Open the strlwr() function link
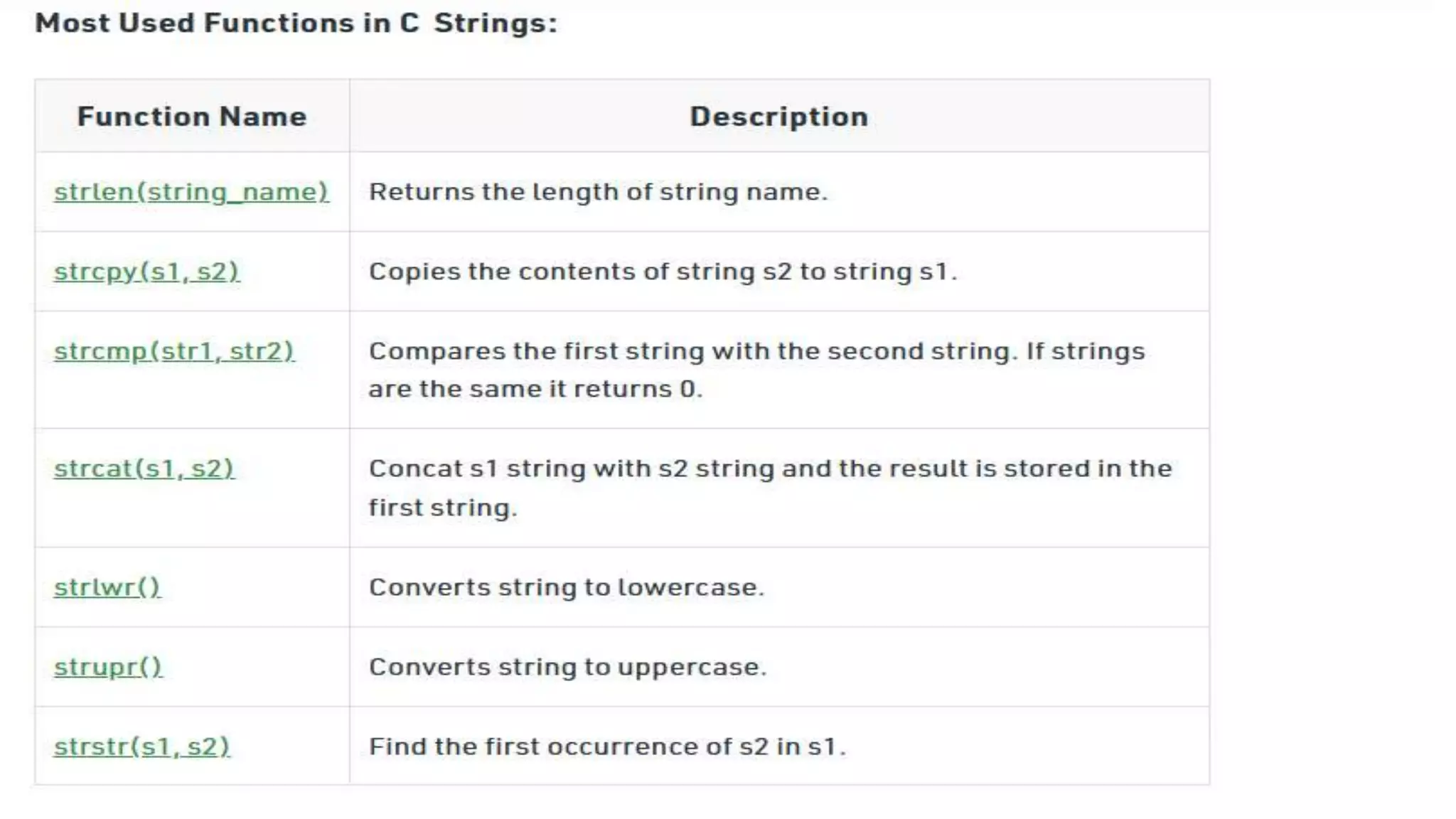Viewport: 1456px width, 819px height. (x=107, y=587)
